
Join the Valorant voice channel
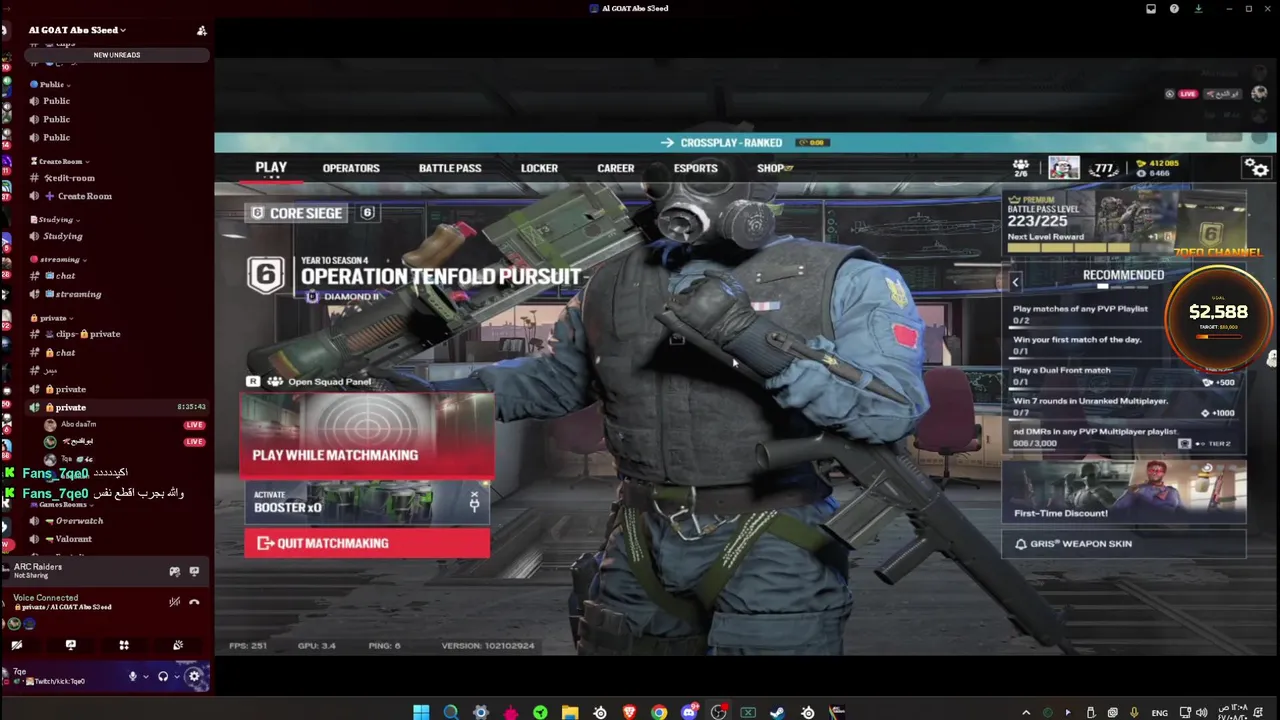(73, 539)
